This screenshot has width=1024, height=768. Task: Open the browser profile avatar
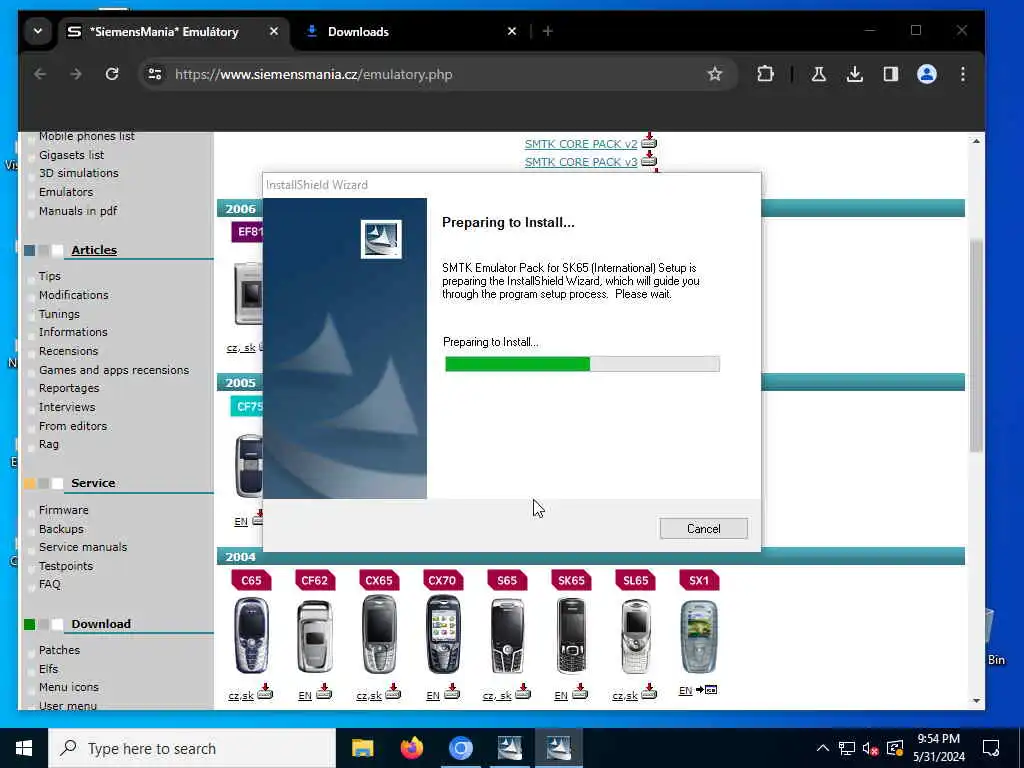(x=927, y=74)
